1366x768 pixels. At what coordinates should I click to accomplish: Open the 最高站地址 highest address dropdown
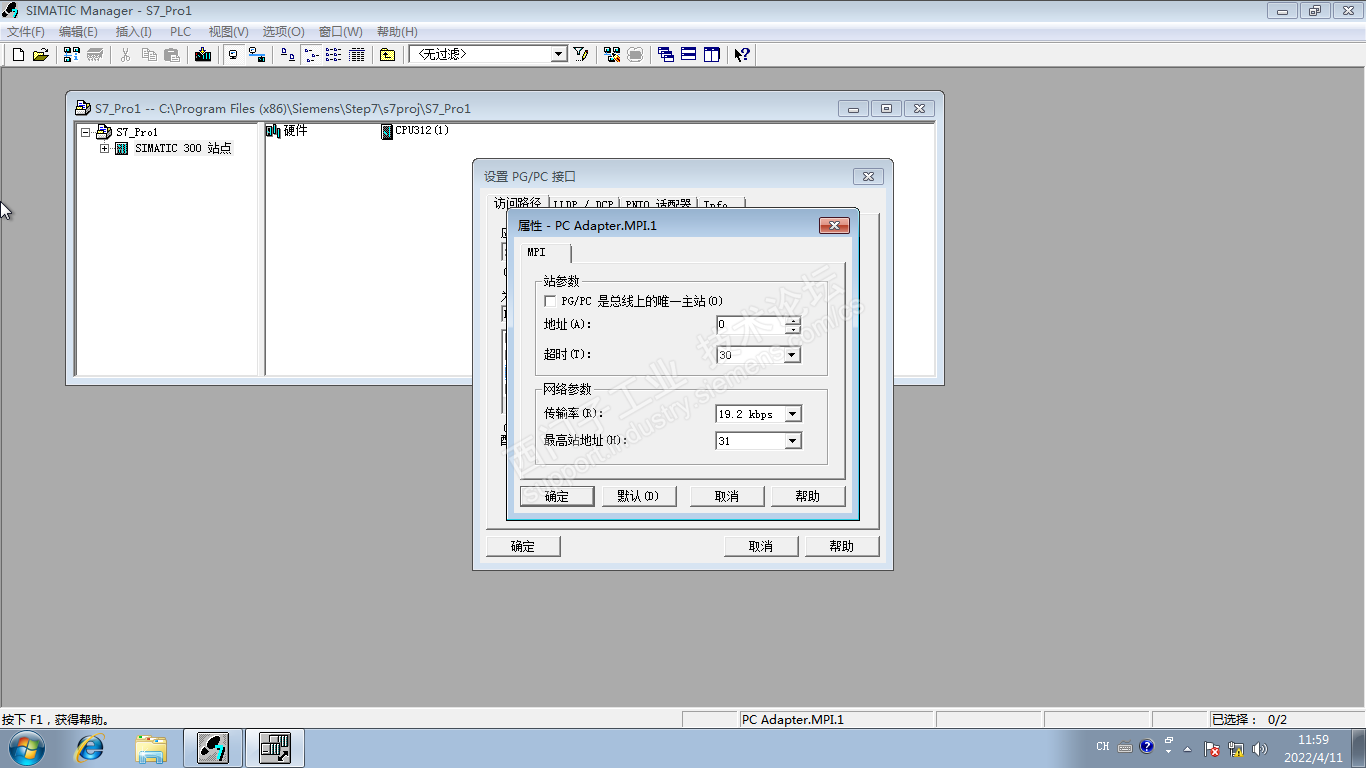tap(792, 441)
